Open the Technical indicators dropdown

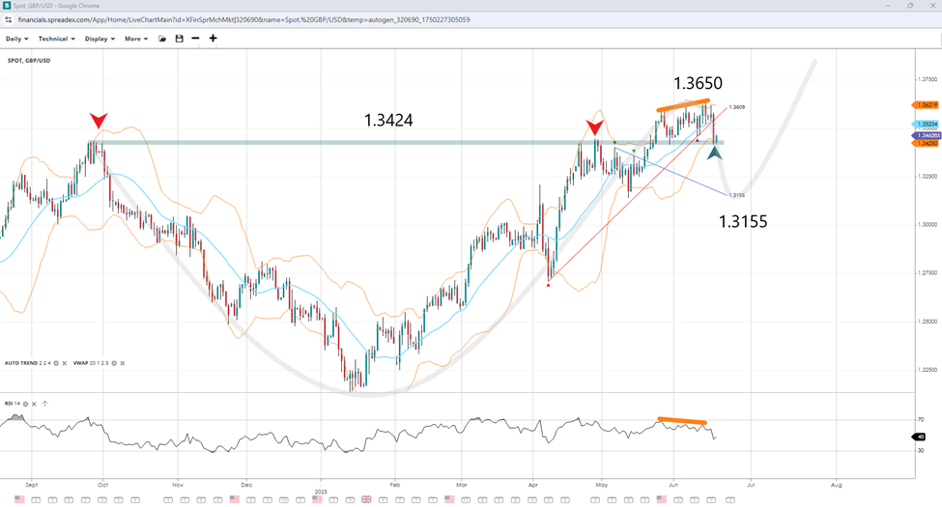pos(56,39)
